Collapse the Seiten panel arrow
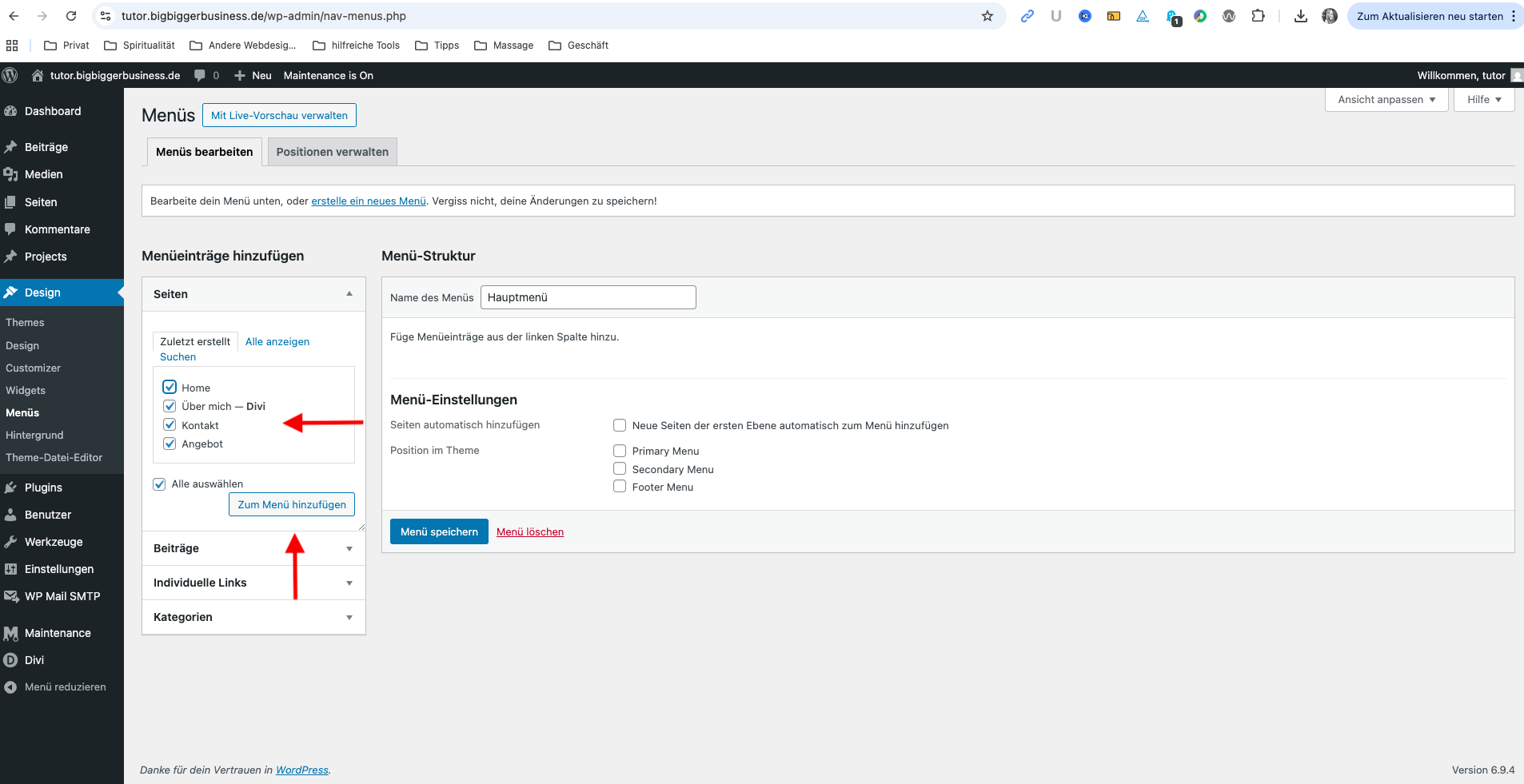Screen dimensions: 1524x784 pyautogui.click(x=349, y=294)
